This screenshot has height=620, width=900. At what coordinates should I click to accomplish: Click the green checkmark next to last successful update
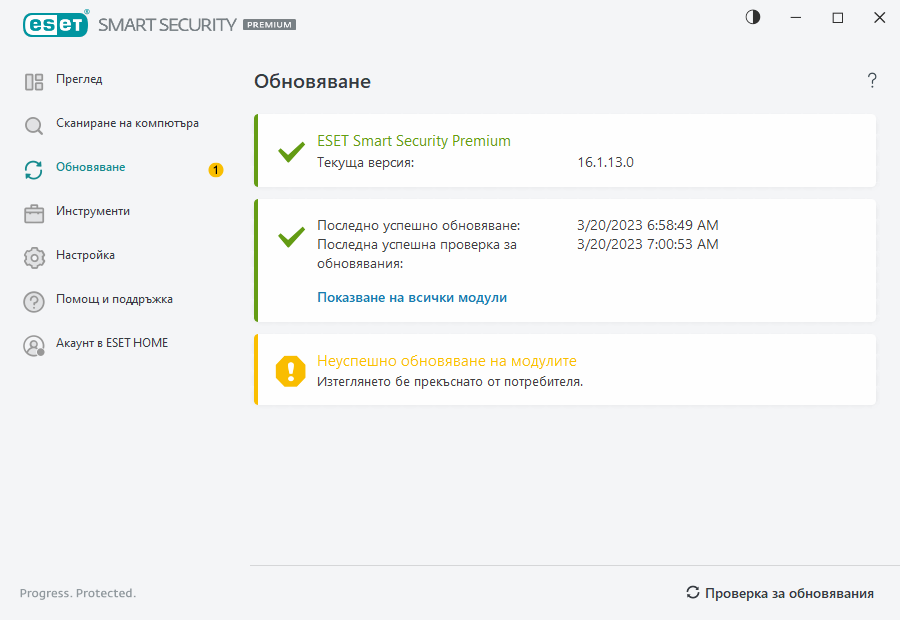(290, 237)
